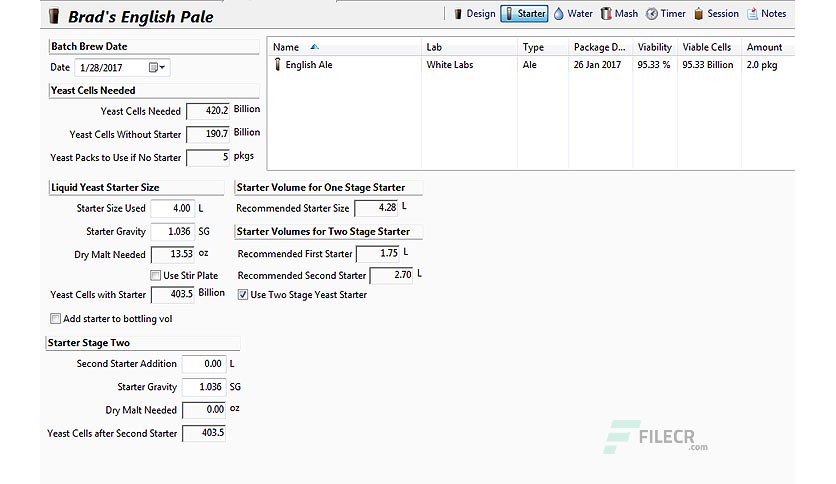Click the Viable Cells column header
The image size is (836, 484).
tap(709, 47)
